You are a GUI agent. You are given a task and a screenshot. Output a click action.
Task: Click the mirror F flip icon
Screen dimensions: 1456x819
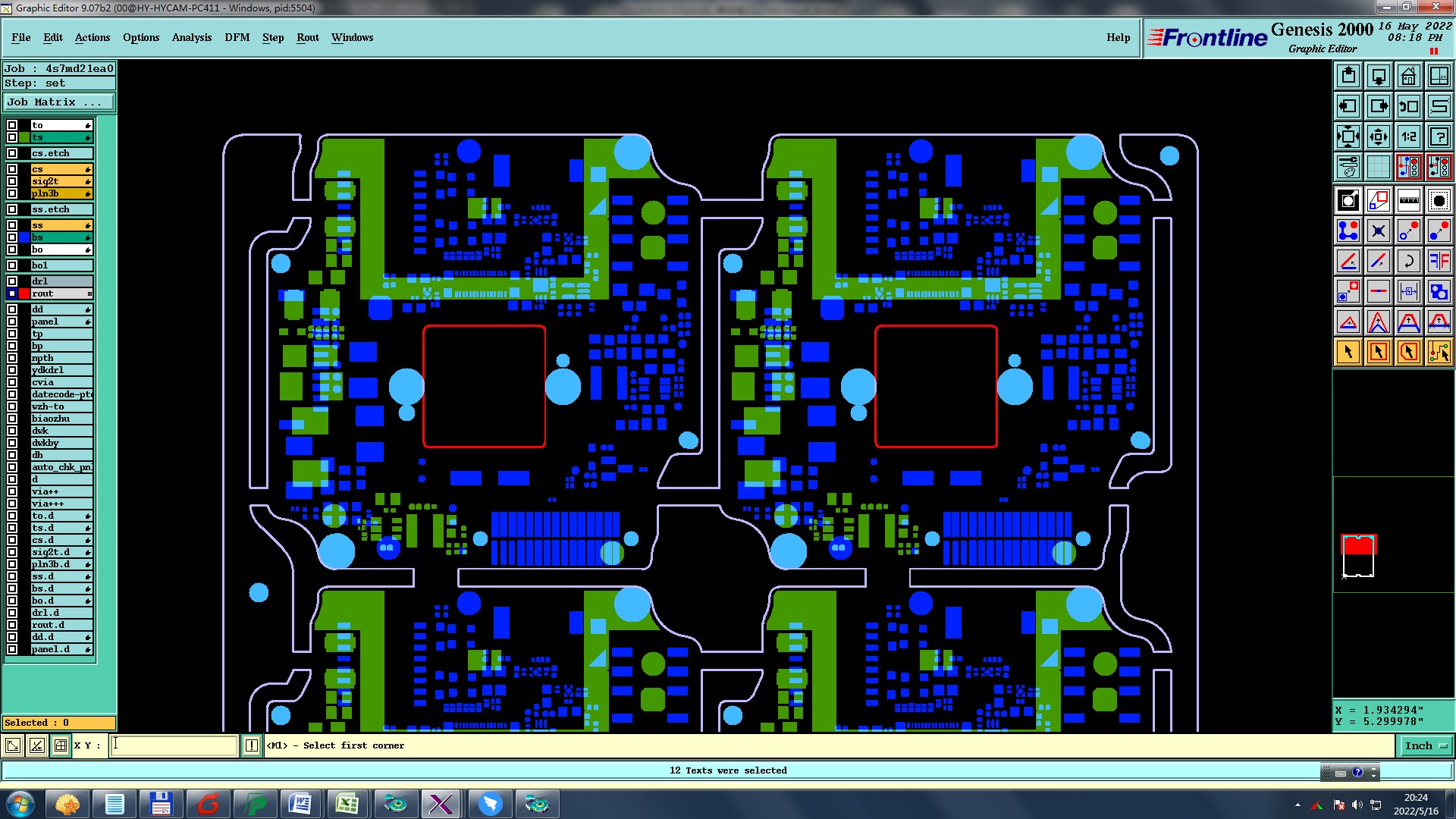tap(1439, 261)
